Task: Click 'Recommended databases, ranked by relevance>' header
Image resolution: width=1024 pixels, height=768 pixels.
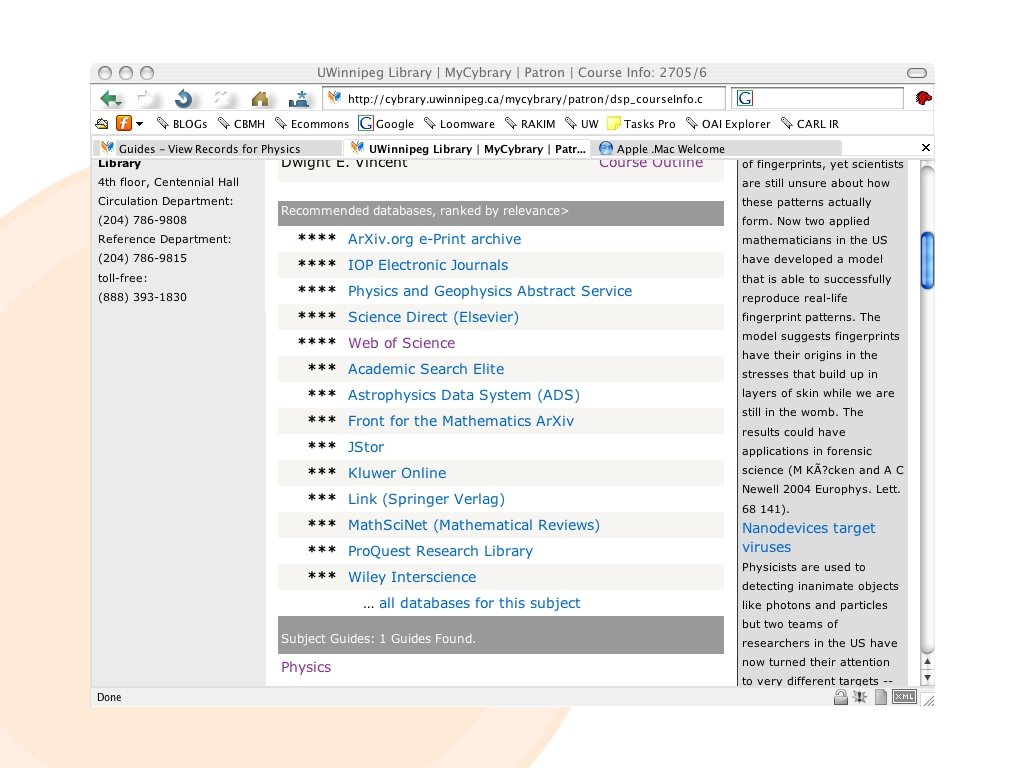Action: coord(500,213)
